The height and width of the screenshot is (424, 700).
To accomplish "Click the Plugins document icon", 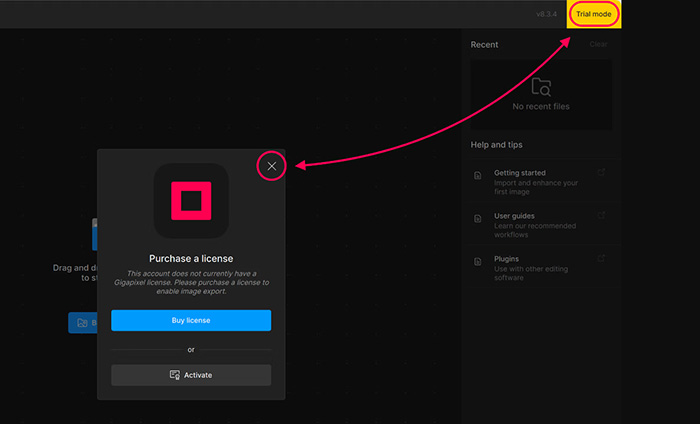I will click(x=478, y=262).
